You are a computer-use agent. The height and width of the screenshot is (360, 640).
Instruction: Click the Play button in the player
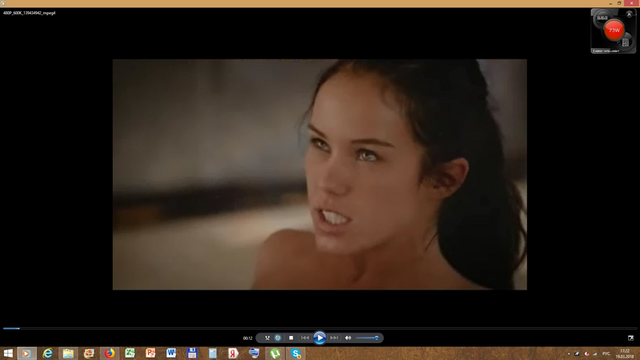click(x=320, y=338)
